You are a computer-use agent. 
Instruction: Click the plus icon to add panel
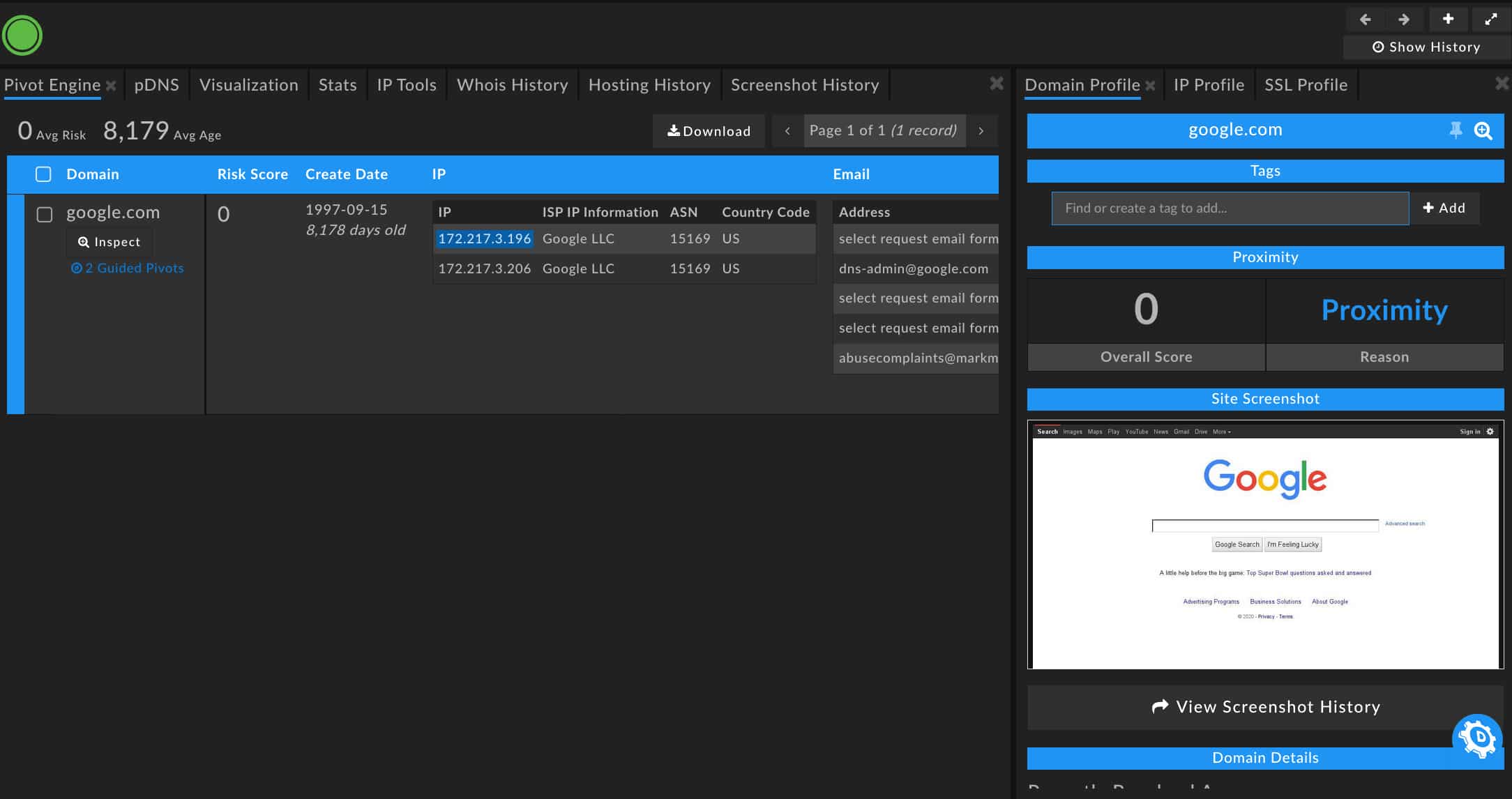click(x=1448, y=20)
